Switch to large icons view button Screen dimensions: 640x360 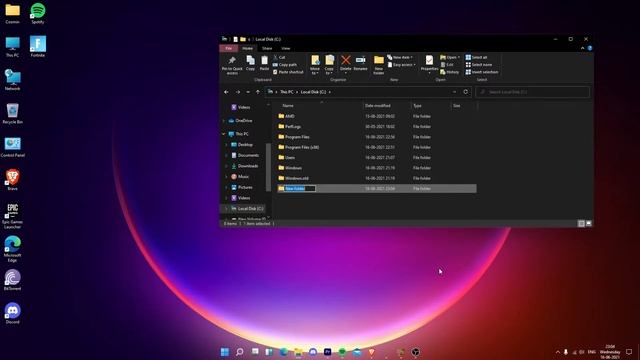pyautogui.click(x=589, y=223)
